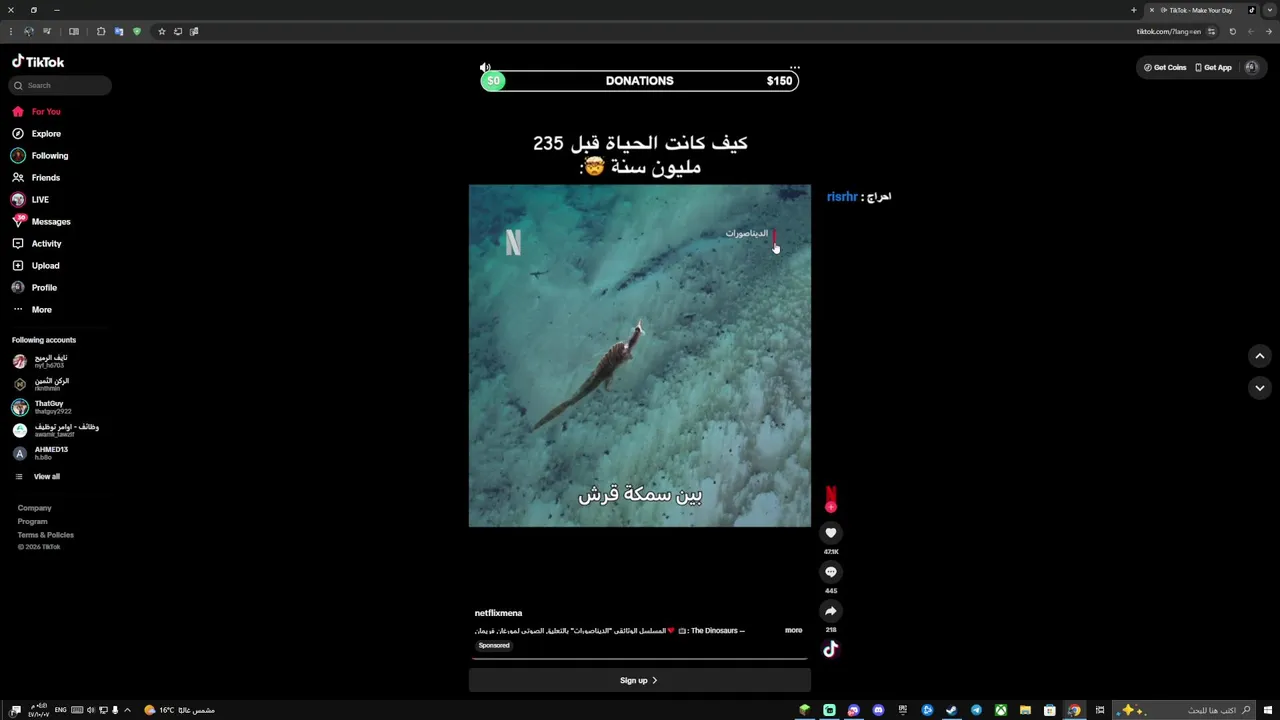Click the Sign up button
The height and width of the screenshot is (720, 1280).
(x=639, y=680)
